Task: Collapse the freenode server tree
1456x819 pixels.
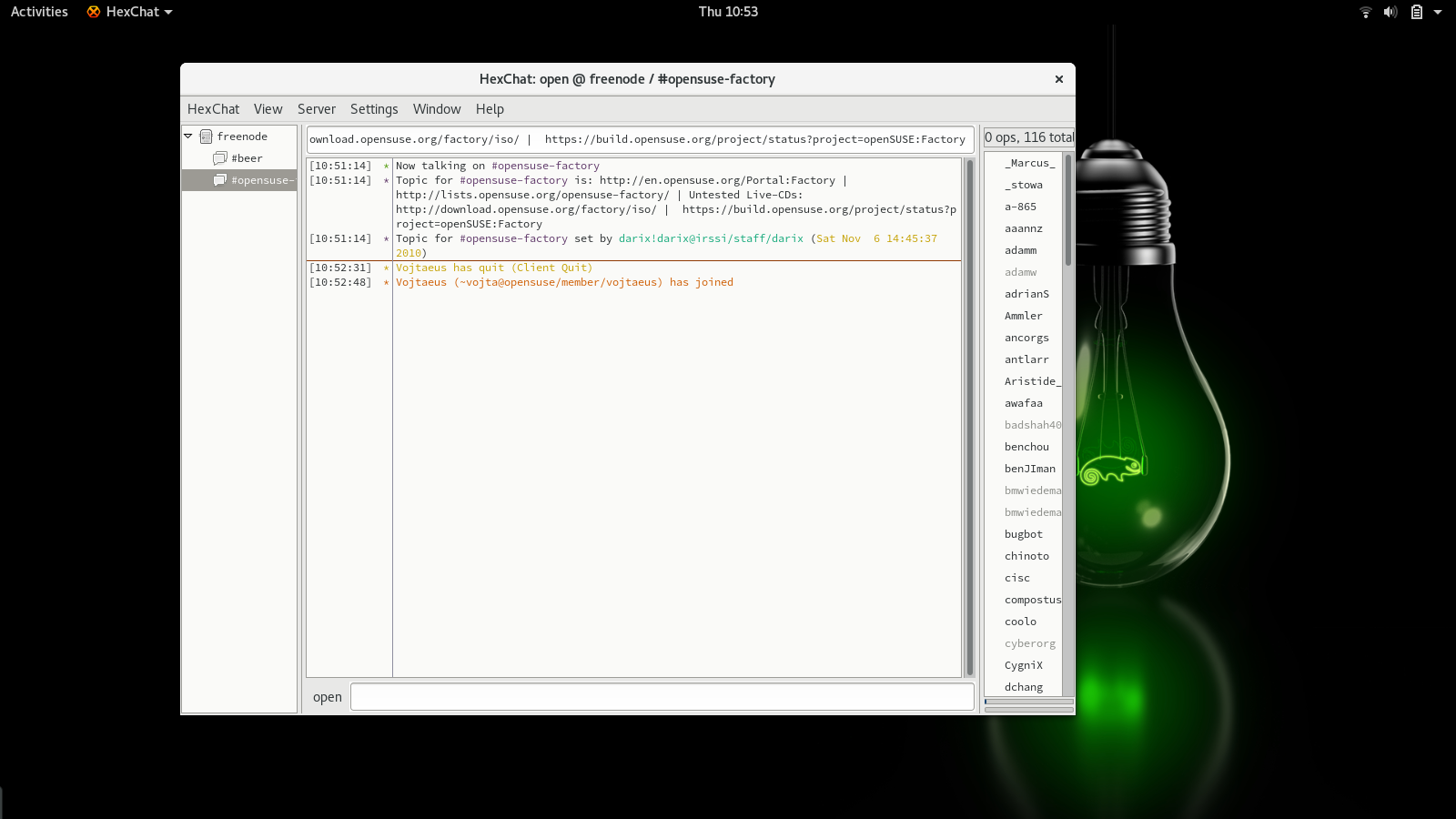Action: coord(188,136)
